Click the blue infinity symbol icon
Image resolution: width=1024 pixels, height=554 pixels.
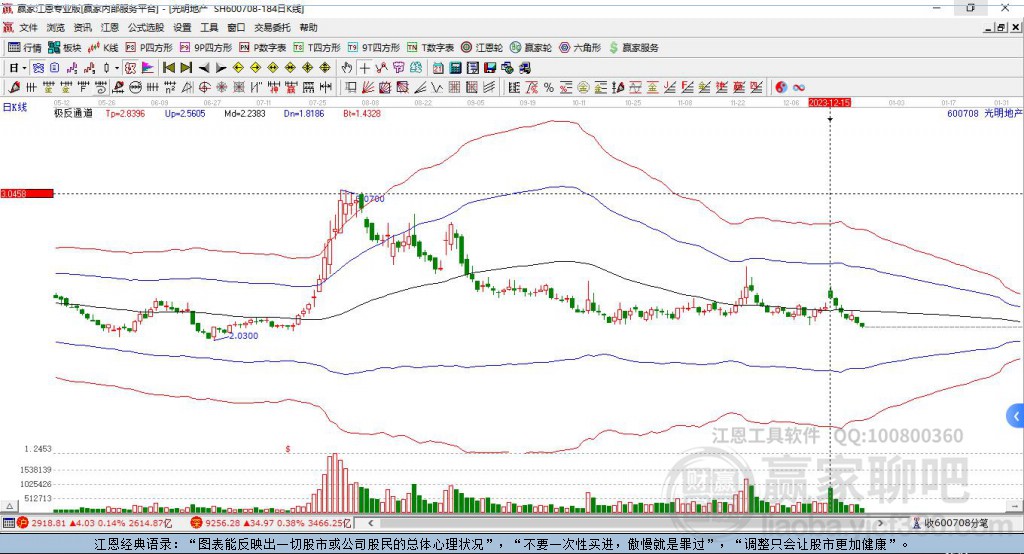click(799, 88)
